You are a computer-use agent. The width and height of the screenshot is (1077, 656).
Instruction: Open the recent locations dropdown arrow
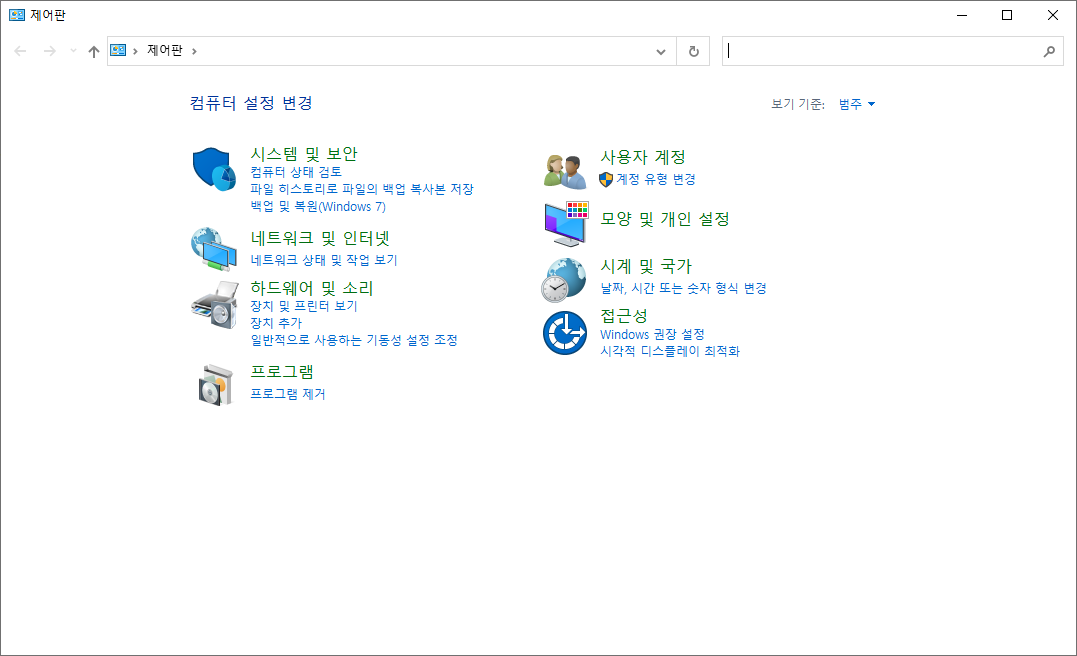(73, 51)
